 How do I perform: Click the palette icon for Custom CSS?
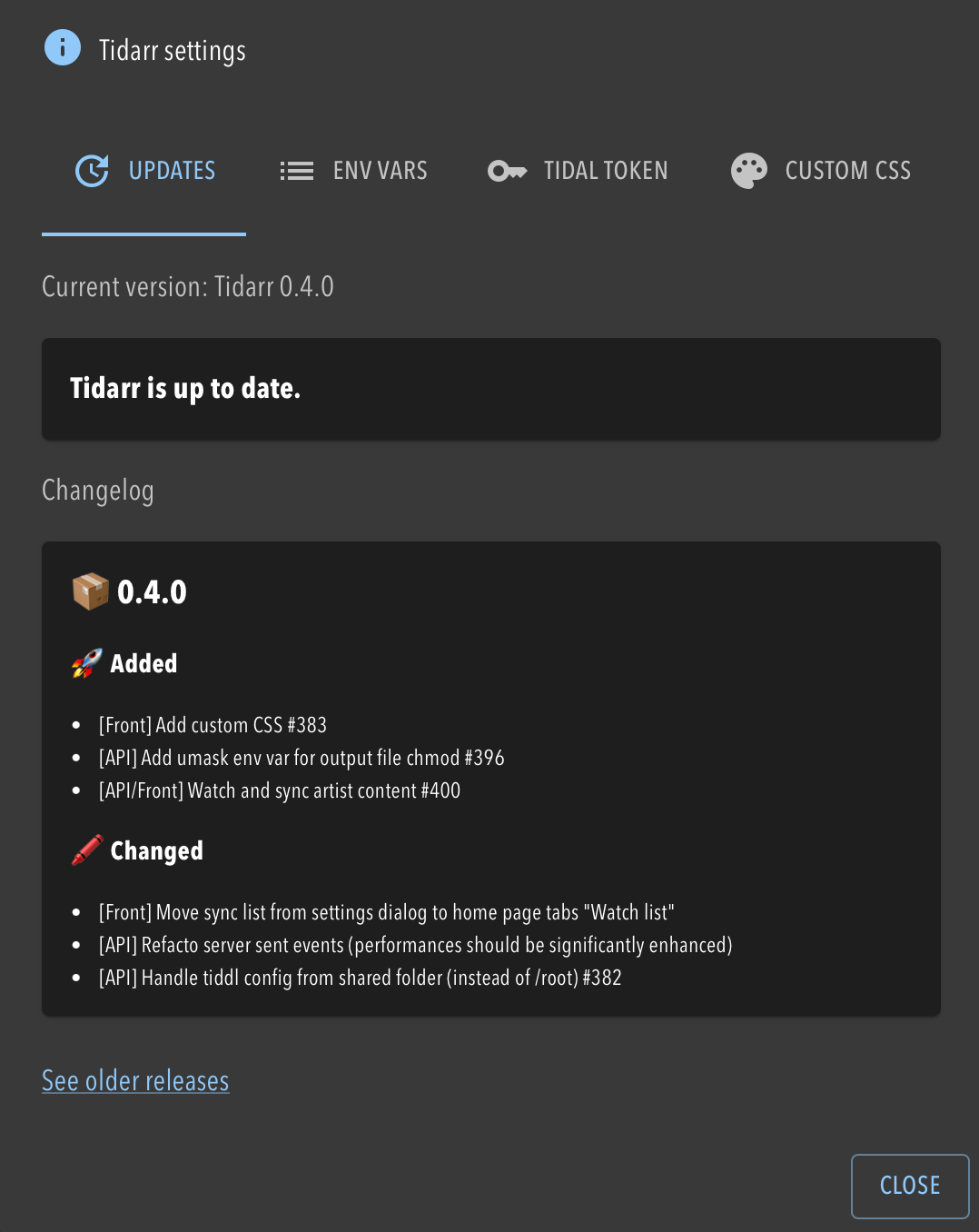click(749, 171)
